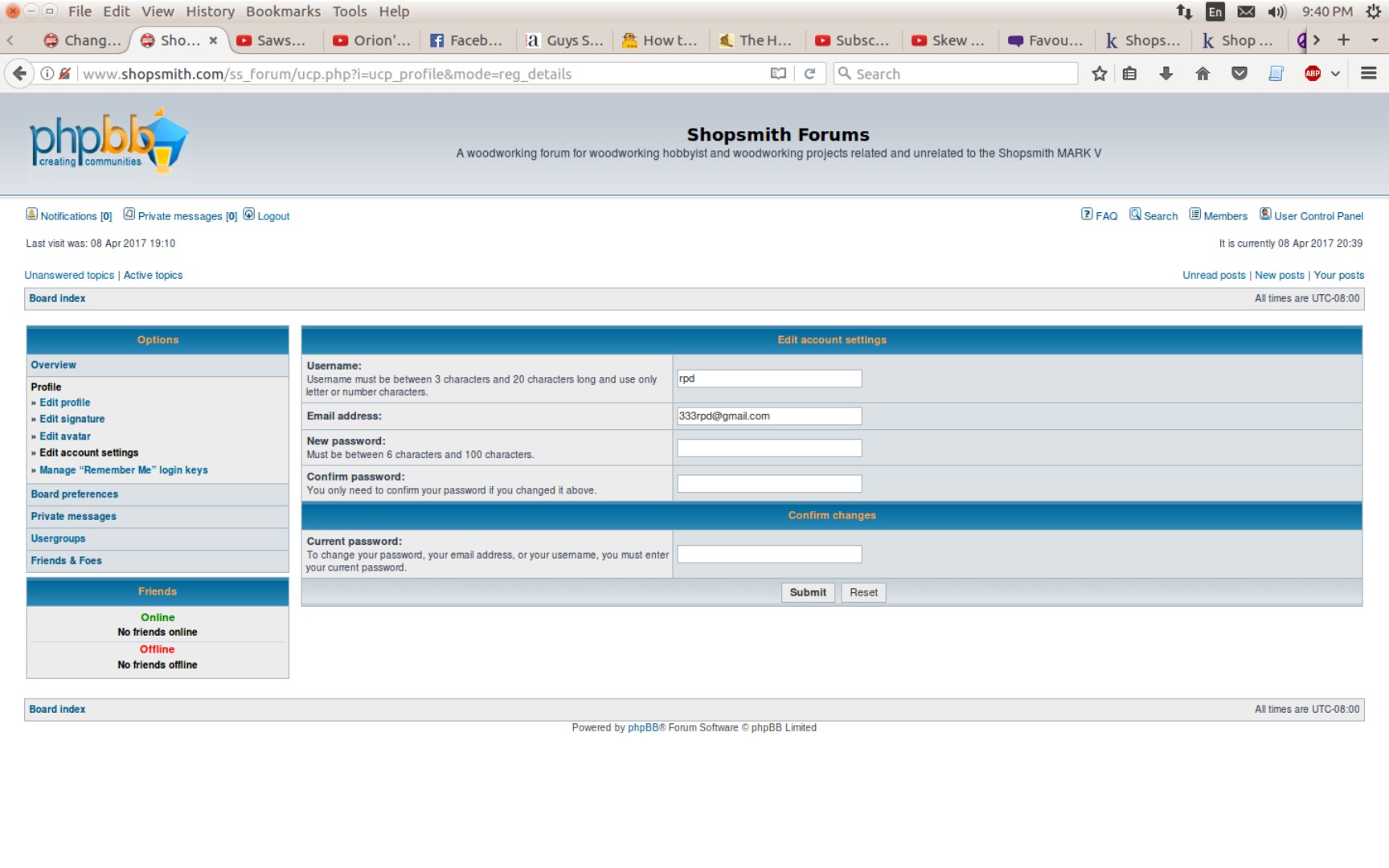Open the Unread posts link
1389x868 pixels.
(x=1214, y=275)
